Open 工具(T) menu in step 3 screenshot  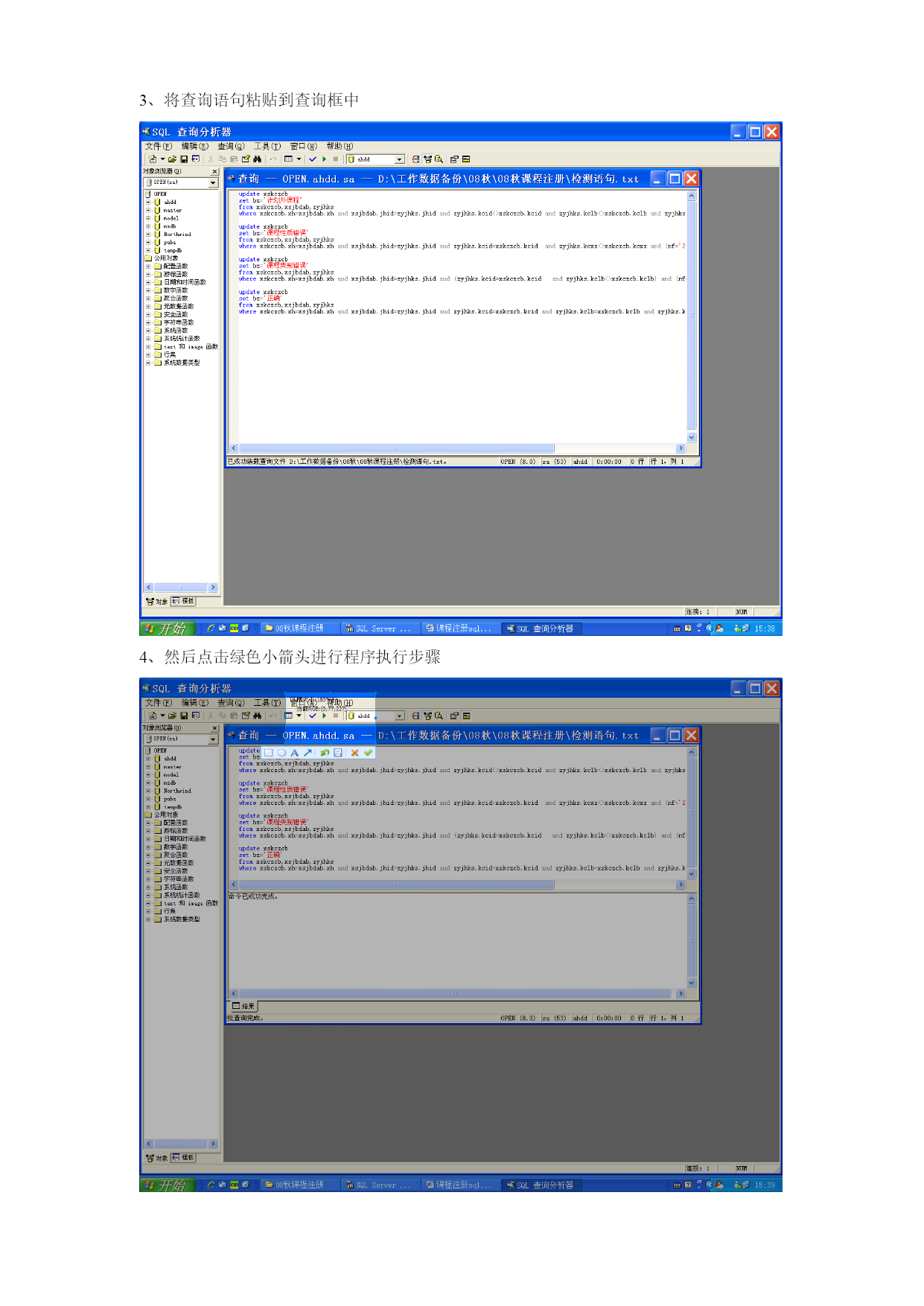[267, 147]
